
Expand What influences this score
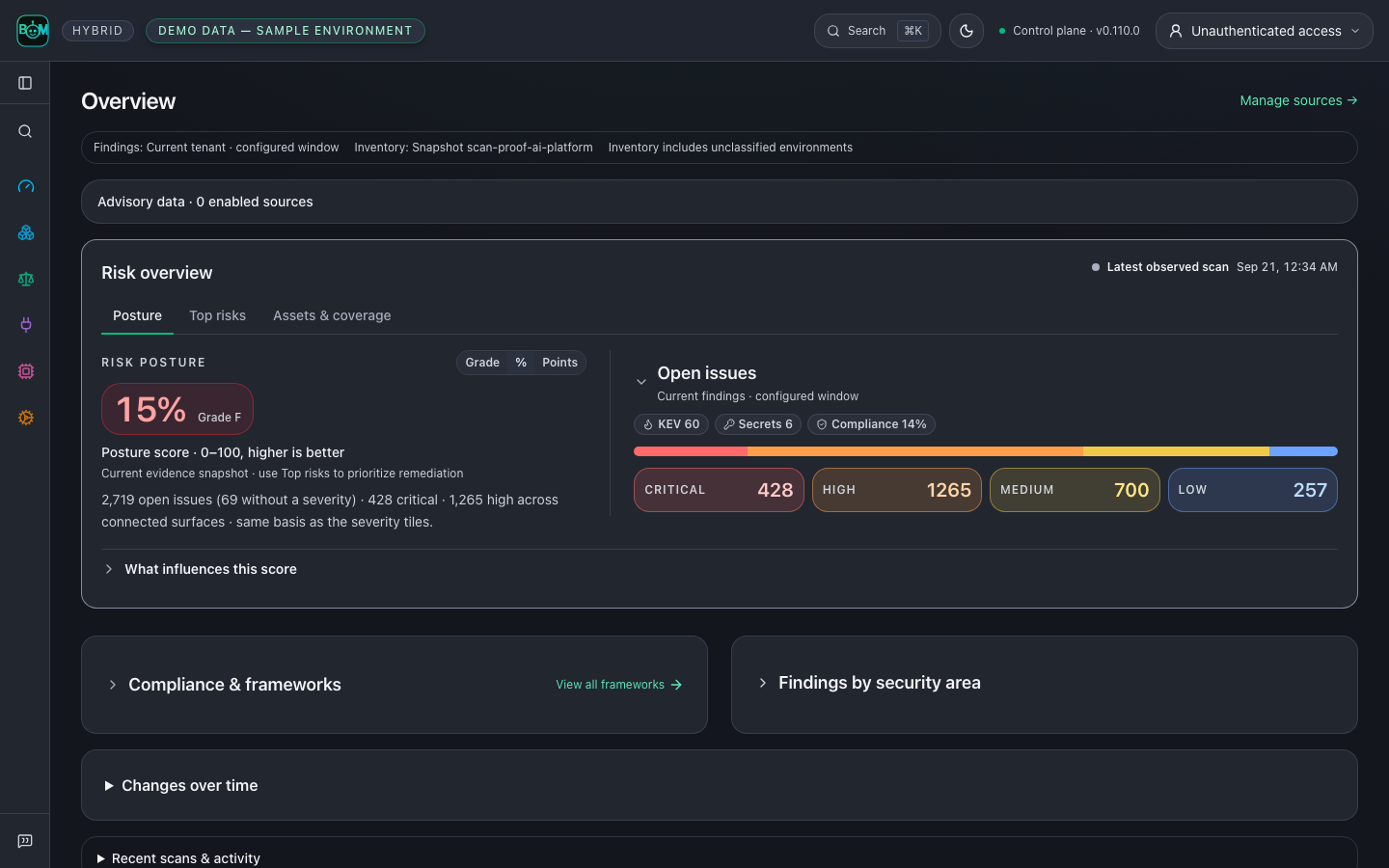[201, 569]
